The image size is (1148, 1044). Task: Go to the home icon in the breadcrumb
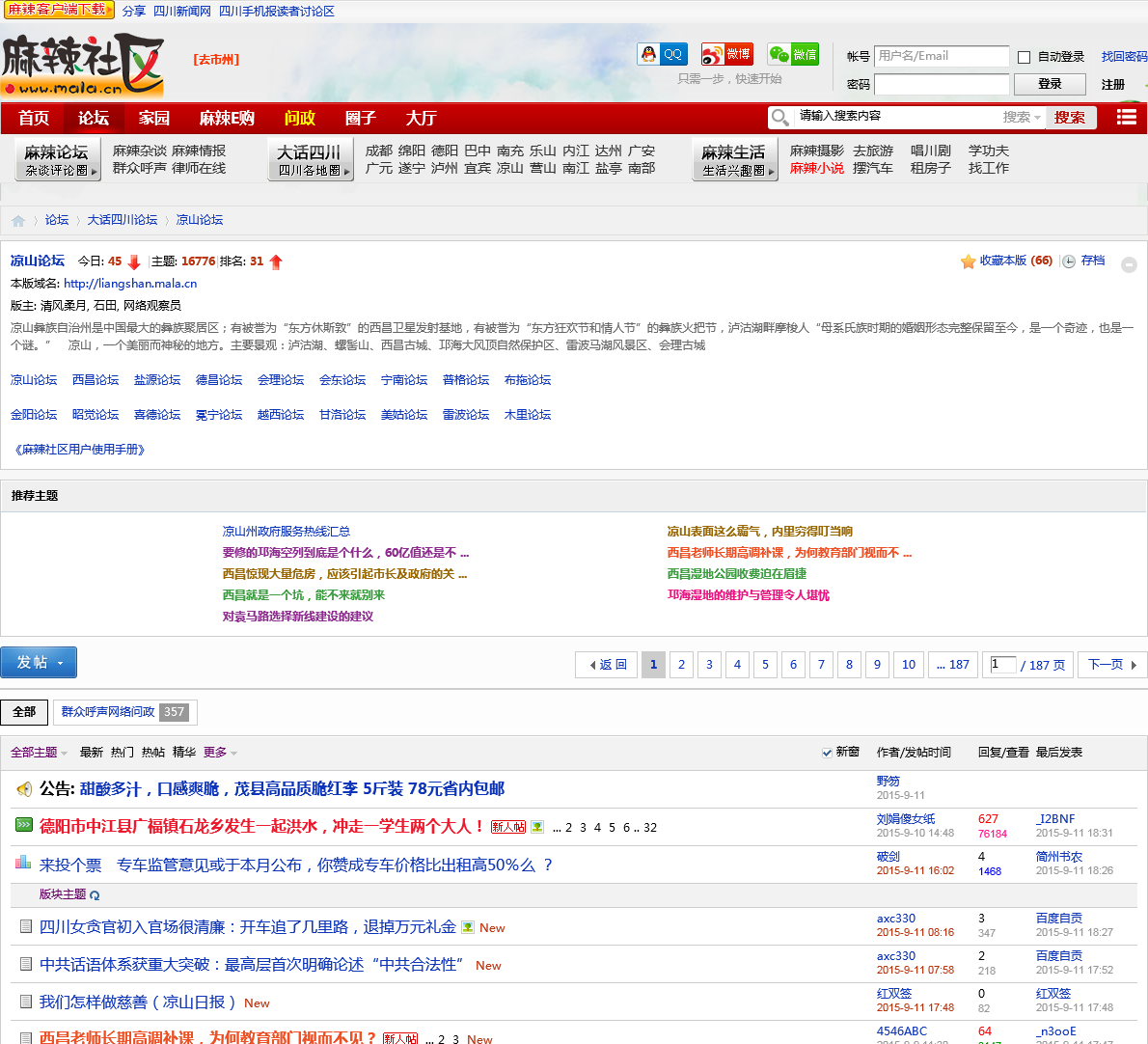[x=18, y=220]
